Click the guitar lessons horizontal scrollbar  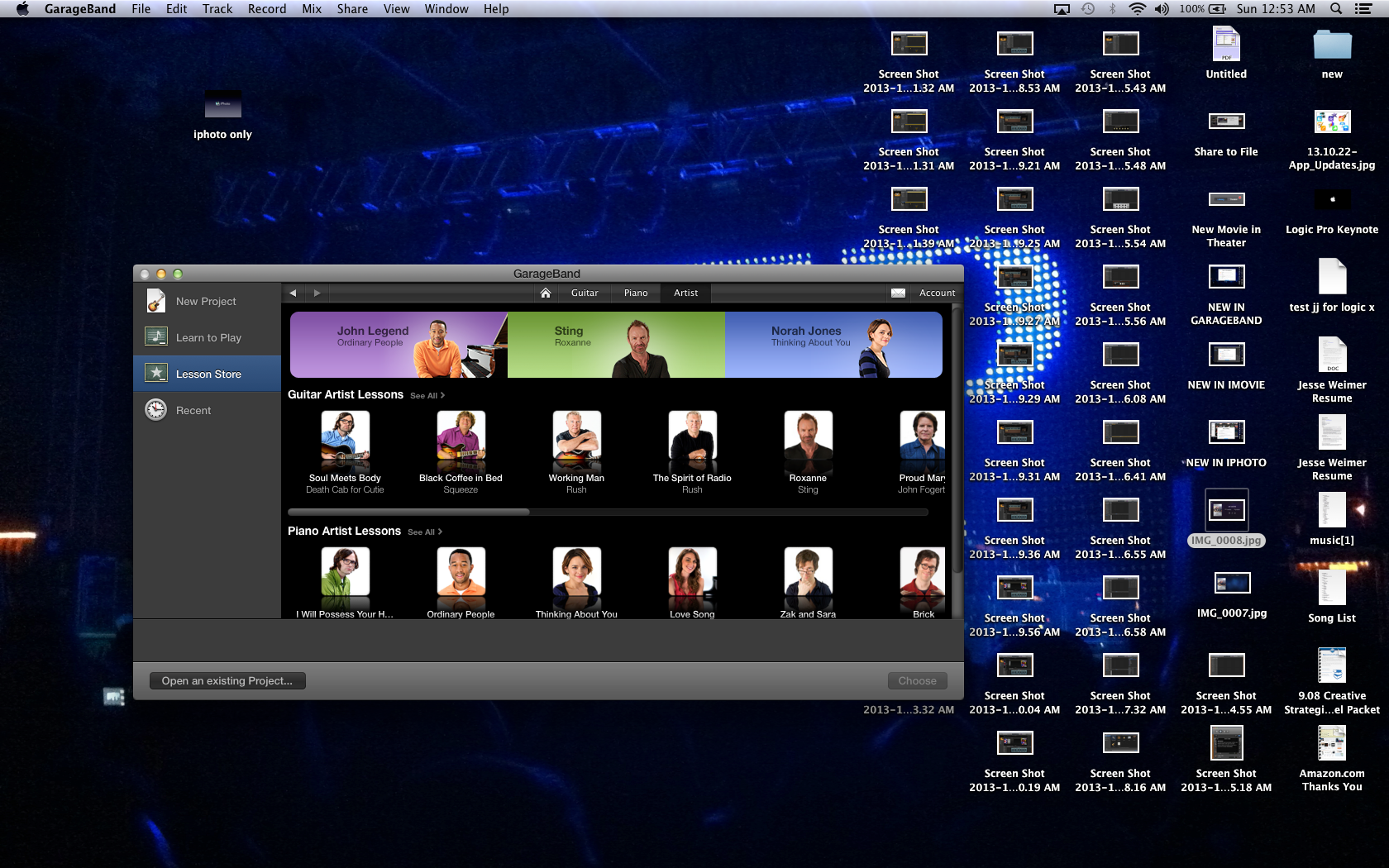(x=409, y=512)
